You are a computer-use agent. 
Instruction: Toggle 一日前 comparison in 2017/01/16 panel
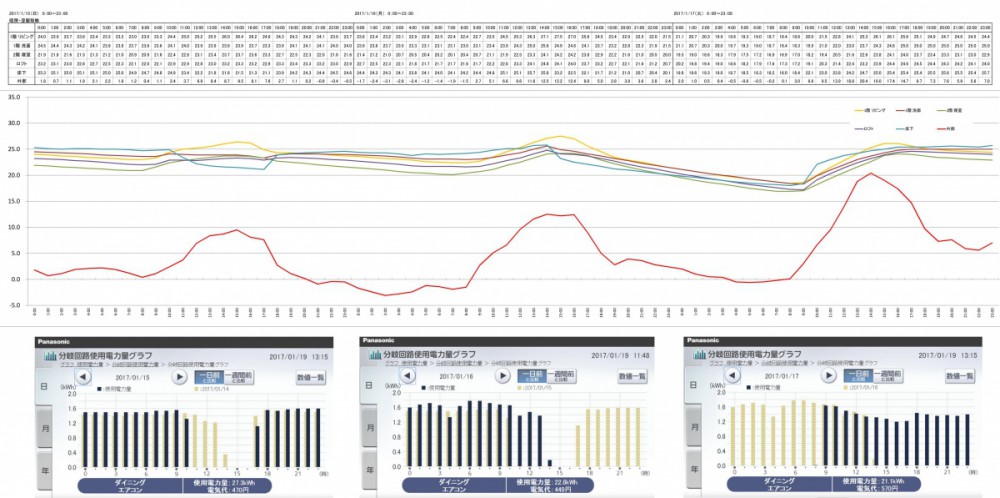[x=534, y=377]
